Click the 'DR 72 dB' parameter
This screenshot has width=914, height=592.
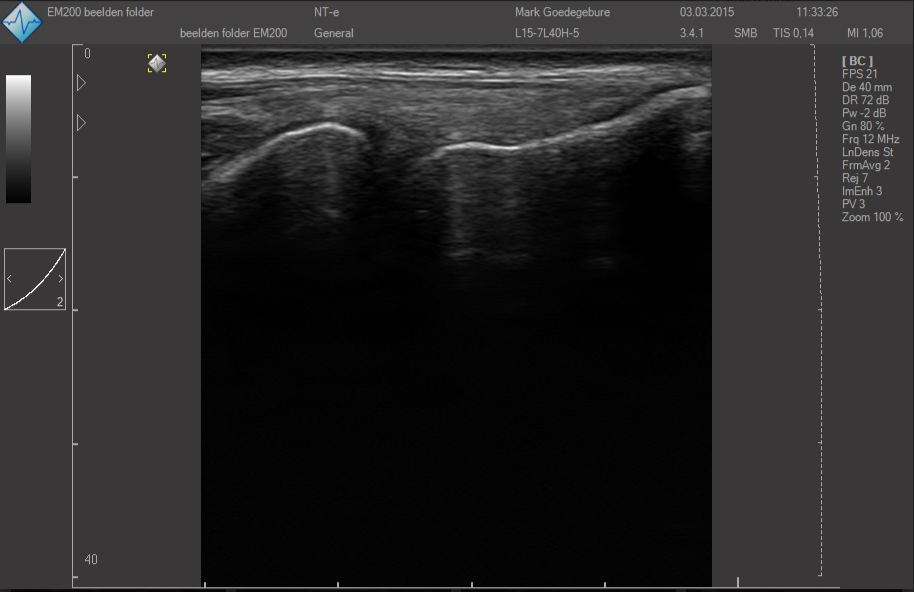(866, 100)
